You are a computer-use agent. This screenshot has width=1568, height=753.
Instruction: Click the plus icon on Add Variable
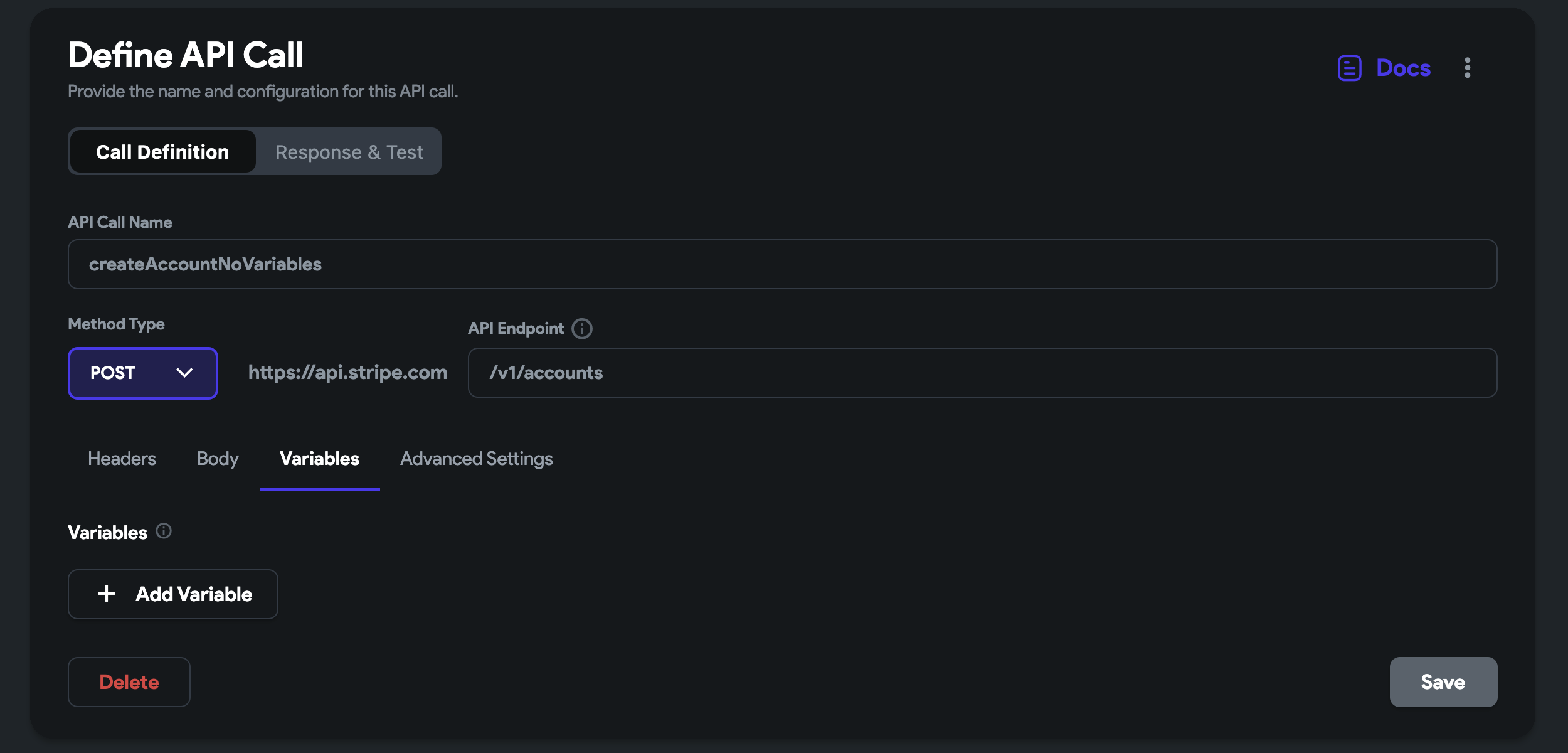107,594
